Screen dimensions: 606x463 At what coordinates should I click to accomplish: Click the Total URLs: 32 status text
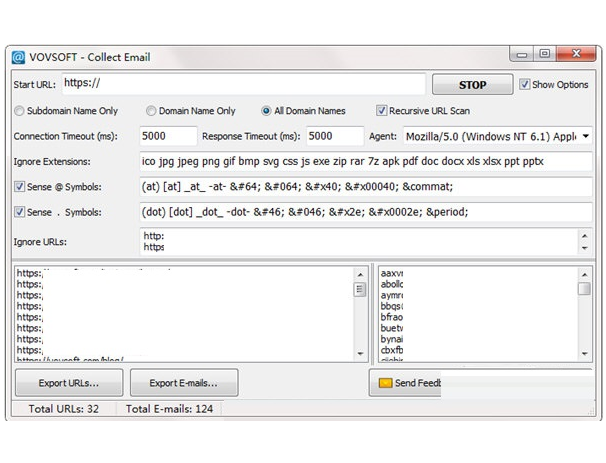pos(63,409)
